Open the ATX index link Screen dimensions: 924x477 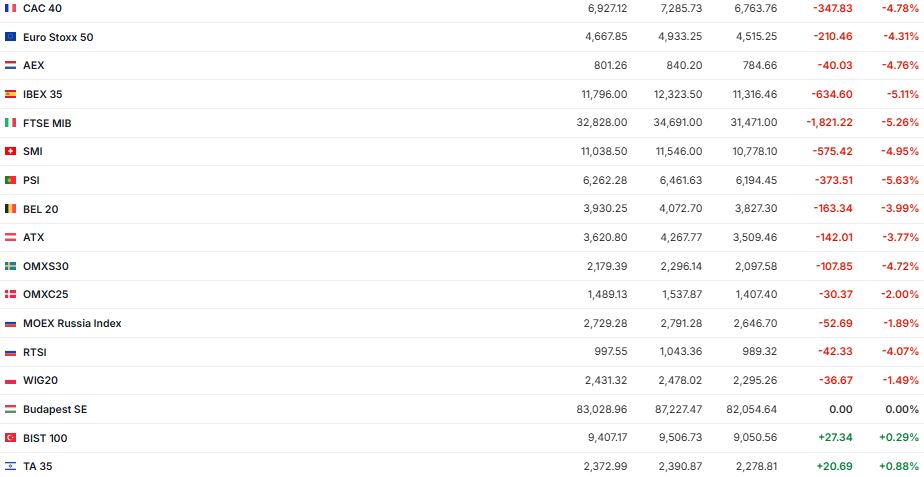(34, 237)
